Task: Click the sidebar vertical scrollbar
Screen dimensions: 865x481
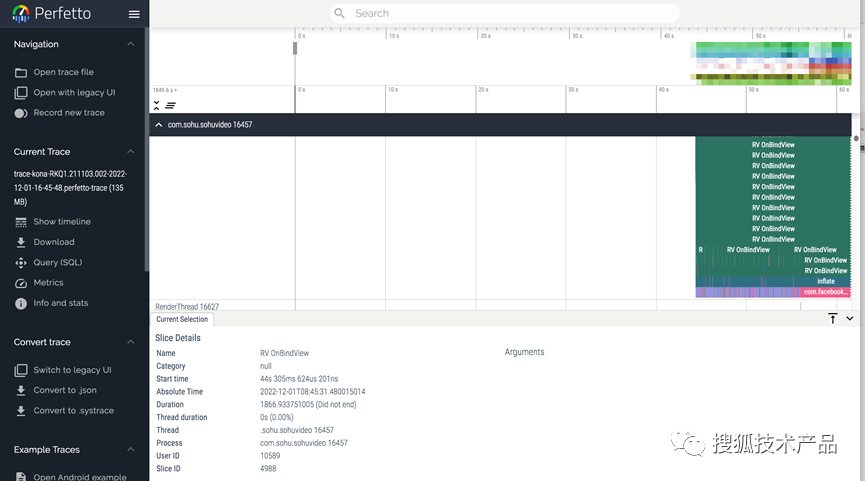Action: (x=146, y=149)
